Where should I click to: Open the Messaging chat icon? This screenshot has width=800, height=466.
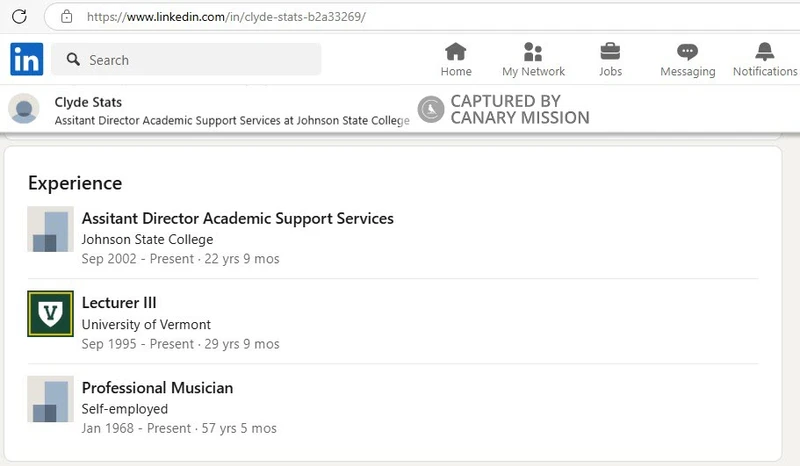coord(687,52)
